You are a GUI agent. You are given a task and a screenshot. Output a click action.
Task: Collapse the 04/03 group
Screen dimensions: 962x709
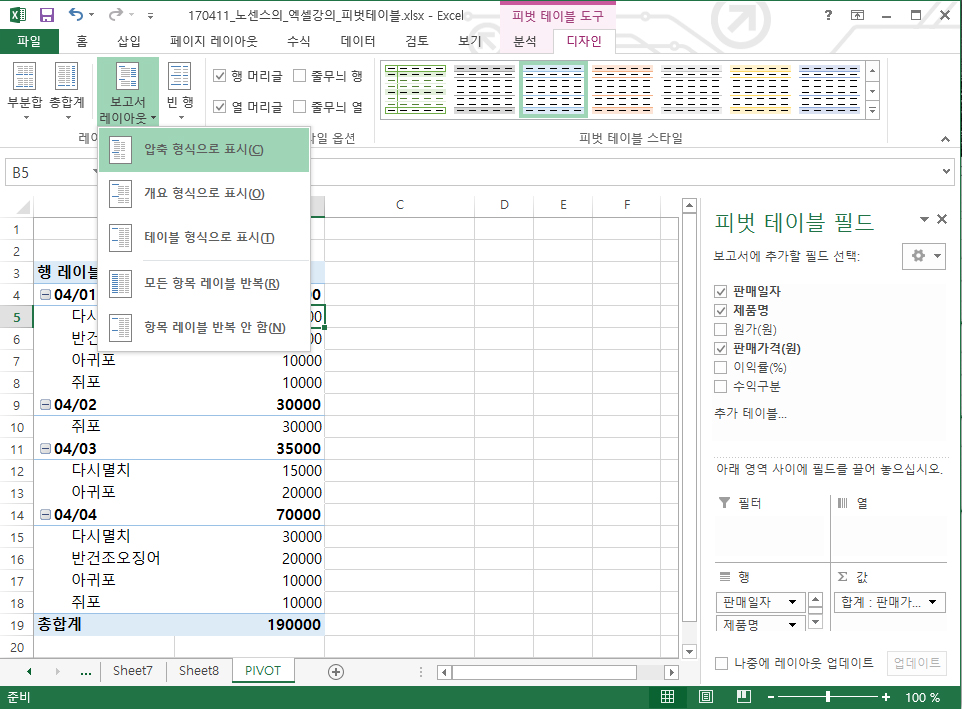tap(45, 448)
